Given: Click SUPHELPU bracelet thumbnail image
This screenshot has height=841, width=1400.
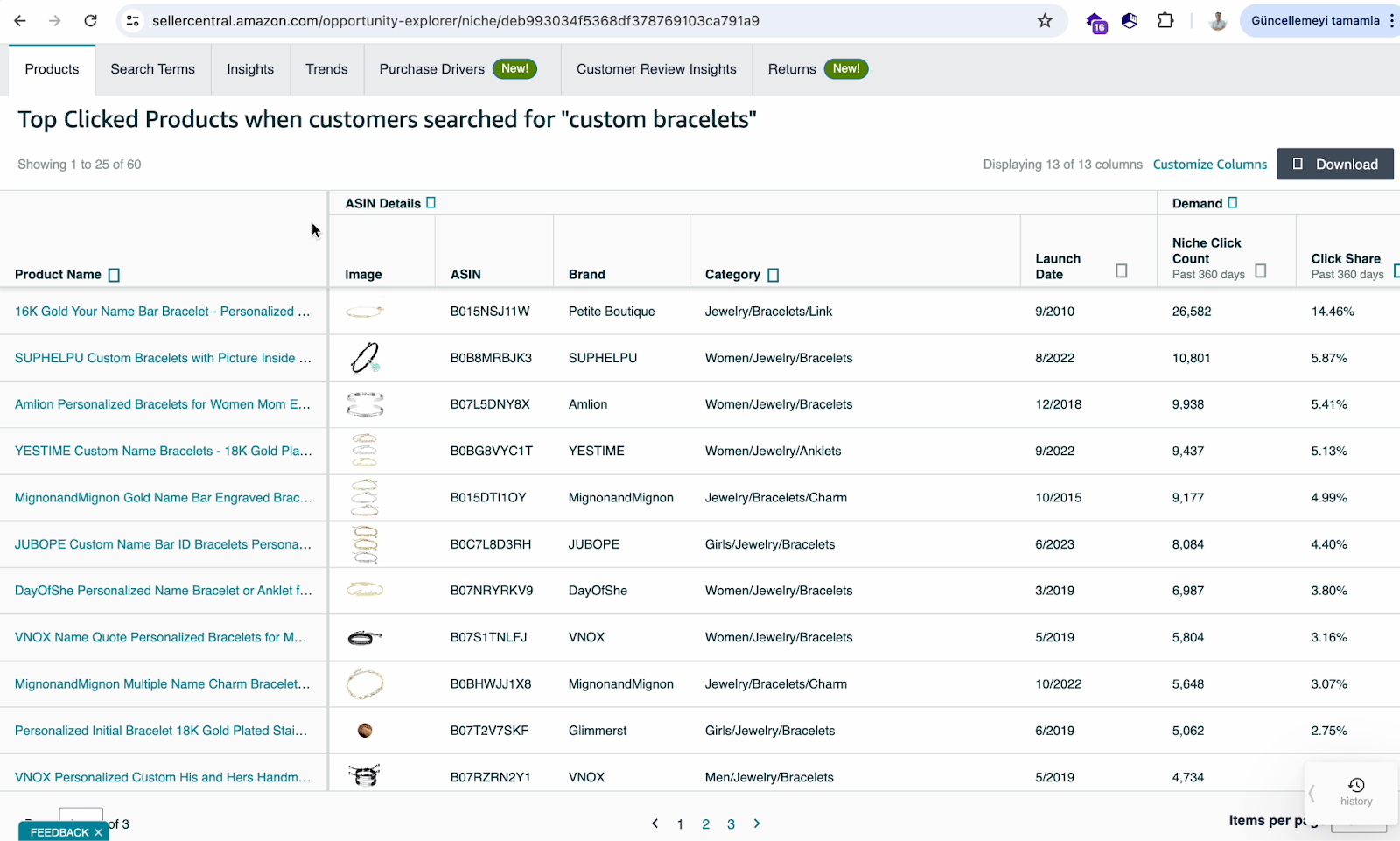Looking at the screenshot, I should coord(365,358).
